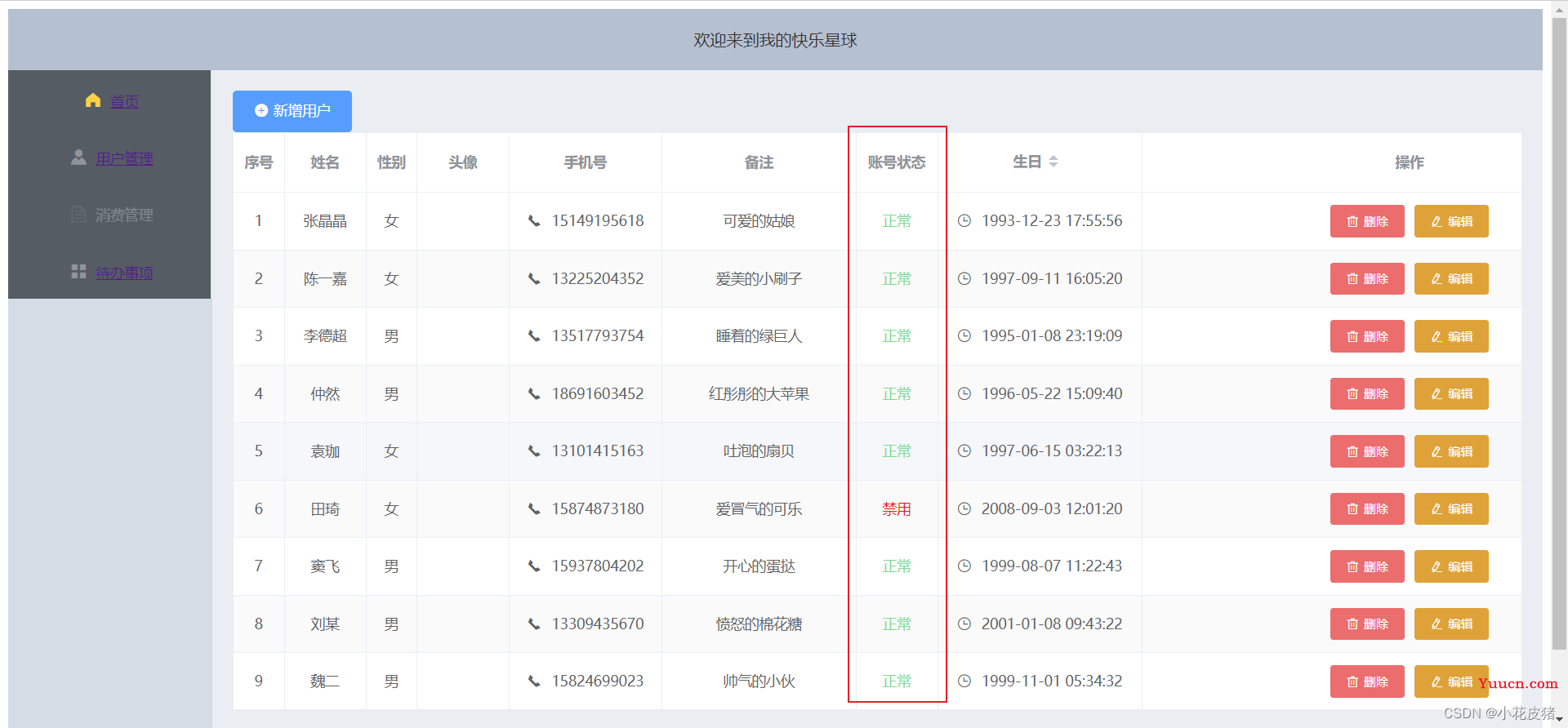This screenshot has height=728, width=1568.
Task: Select 消费管理 in the sidebar menu
Action: coord(124,215)
